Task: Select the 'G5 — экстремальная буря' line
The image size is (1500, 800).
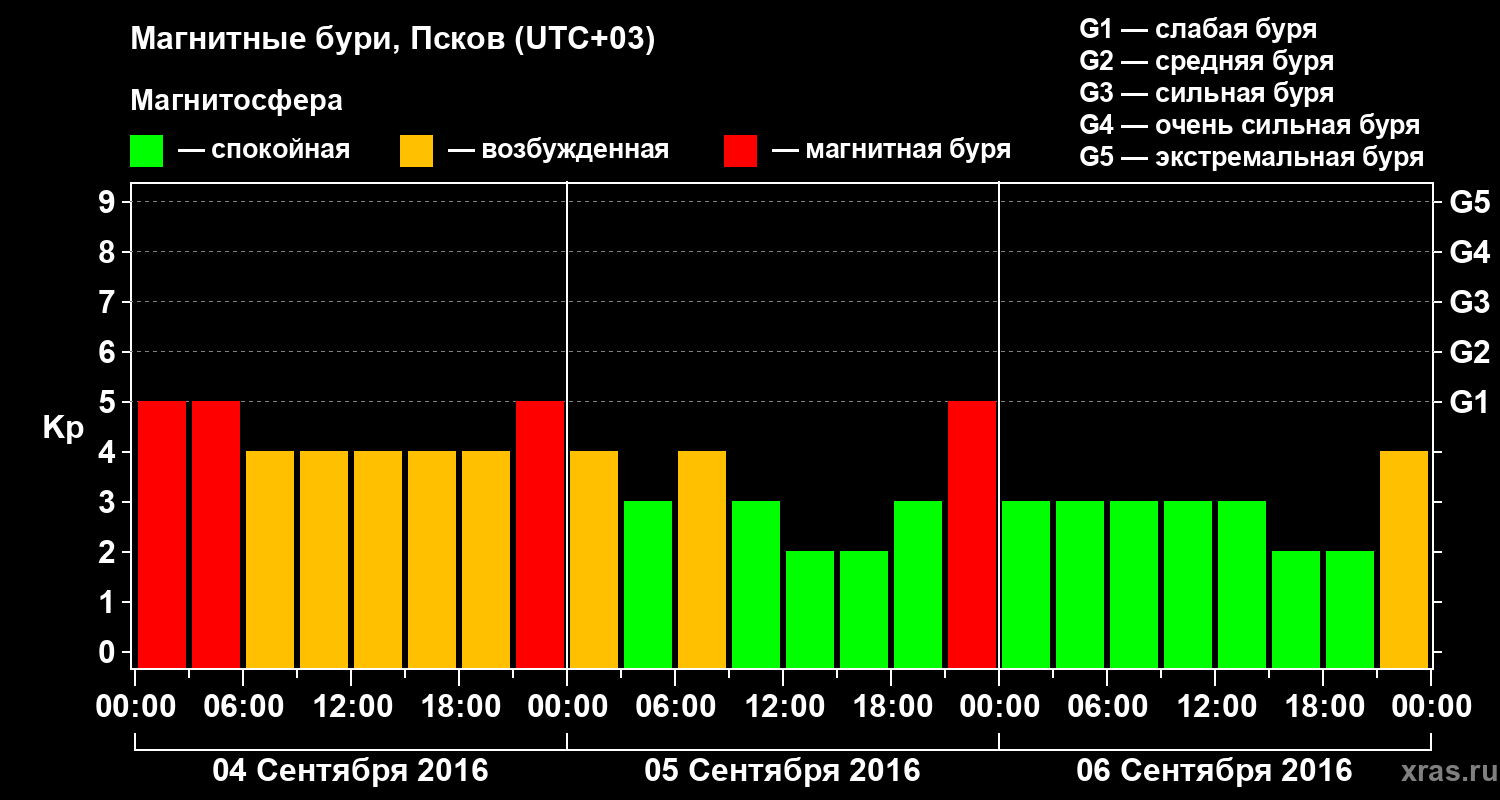Action: [1252, 157]
